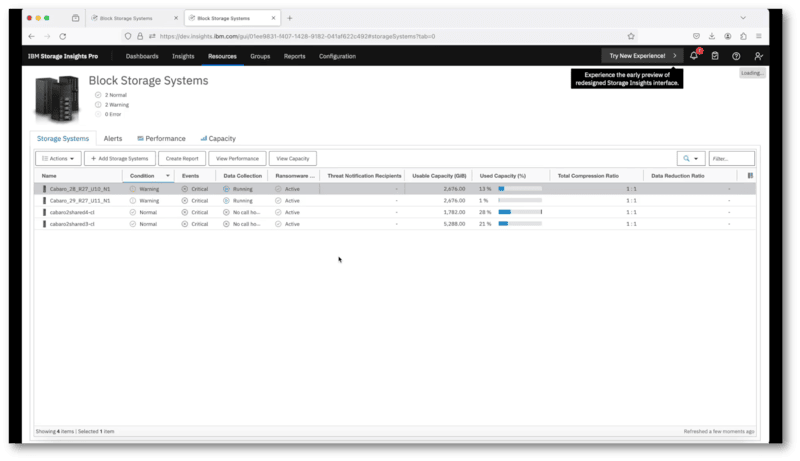Select the Cabaro_29_R27_U11_N1 storage system row
The image size is (800, 461).
[80, 200]
